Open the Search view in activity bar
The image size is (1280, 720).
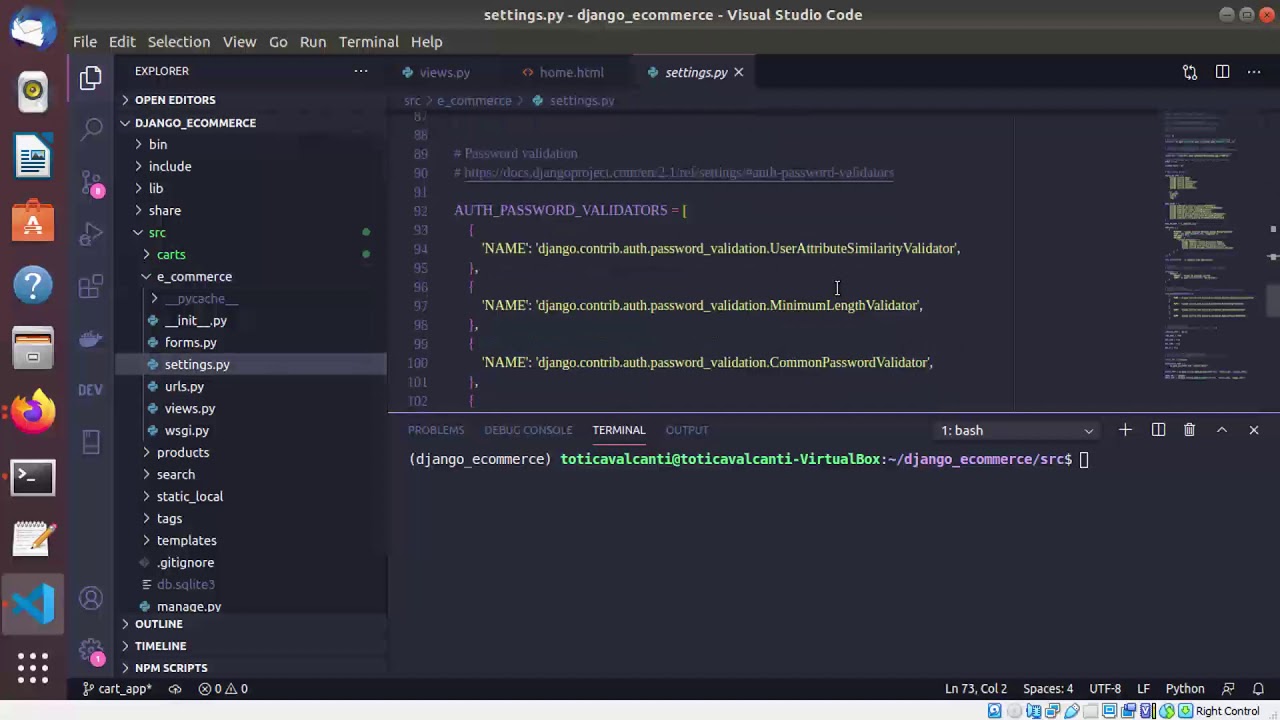91,127
